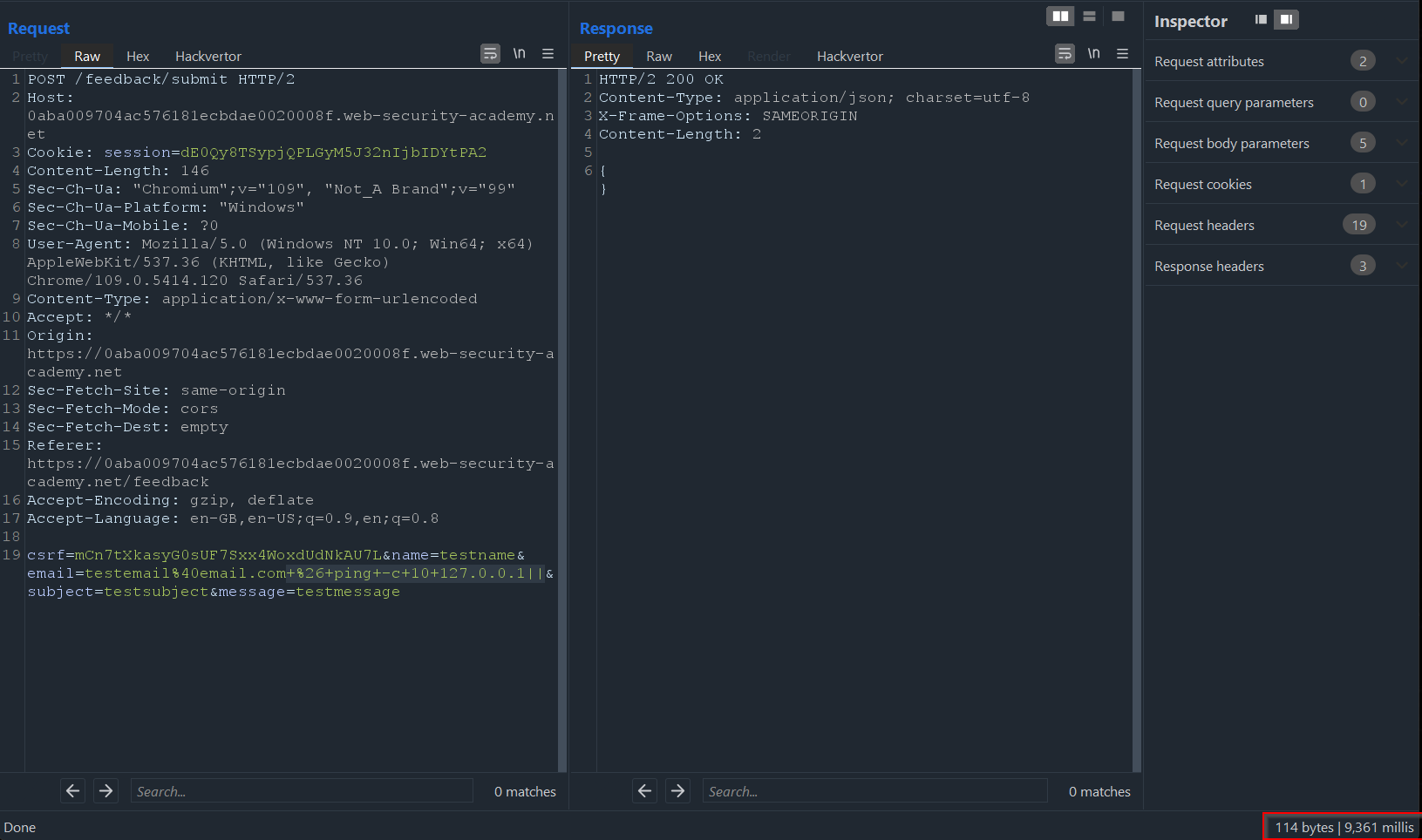The width and height of the screenshot is (1422, 840).
Task: Open Response panel options menu
Action: [x=1122, y=54]
